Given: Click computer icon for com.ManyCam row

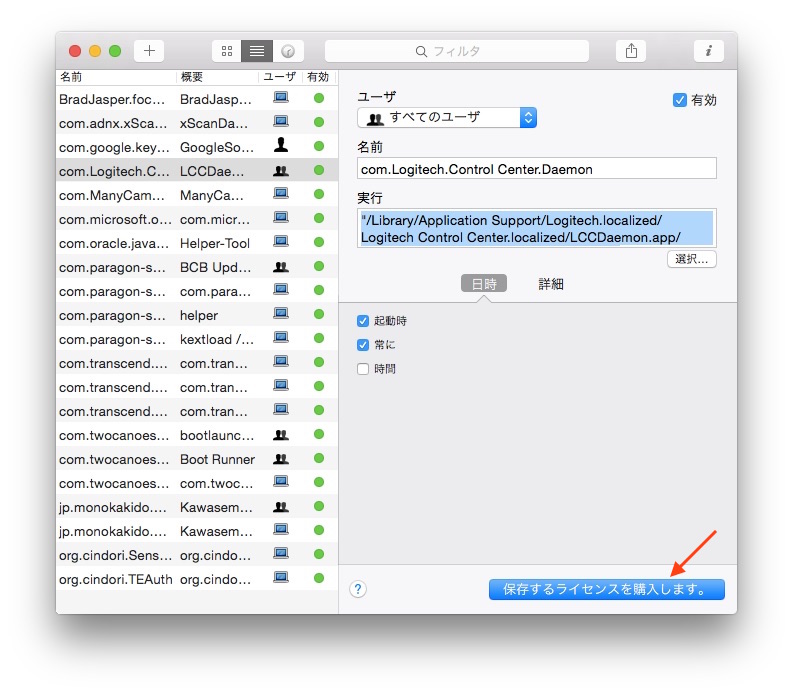Looking at the screenshot, I should pyautogui.click(x=281, y=193).
